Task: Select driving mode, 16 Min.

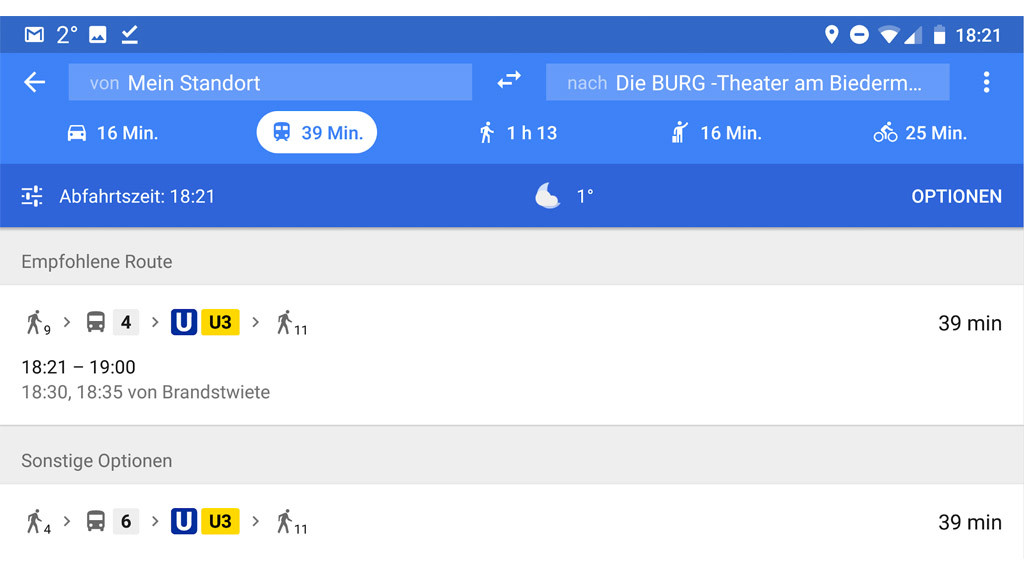Action: click(x=112, y=133)
